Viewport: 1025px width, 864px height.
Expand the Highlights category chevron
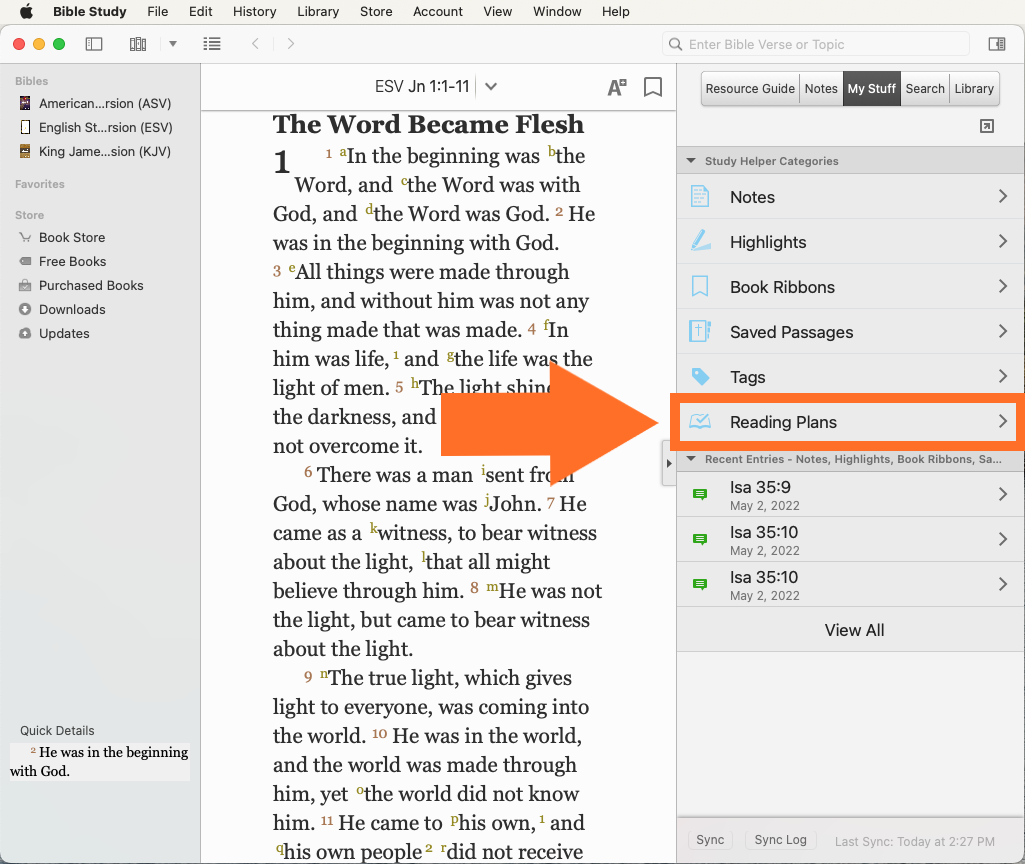point(1003,241)
